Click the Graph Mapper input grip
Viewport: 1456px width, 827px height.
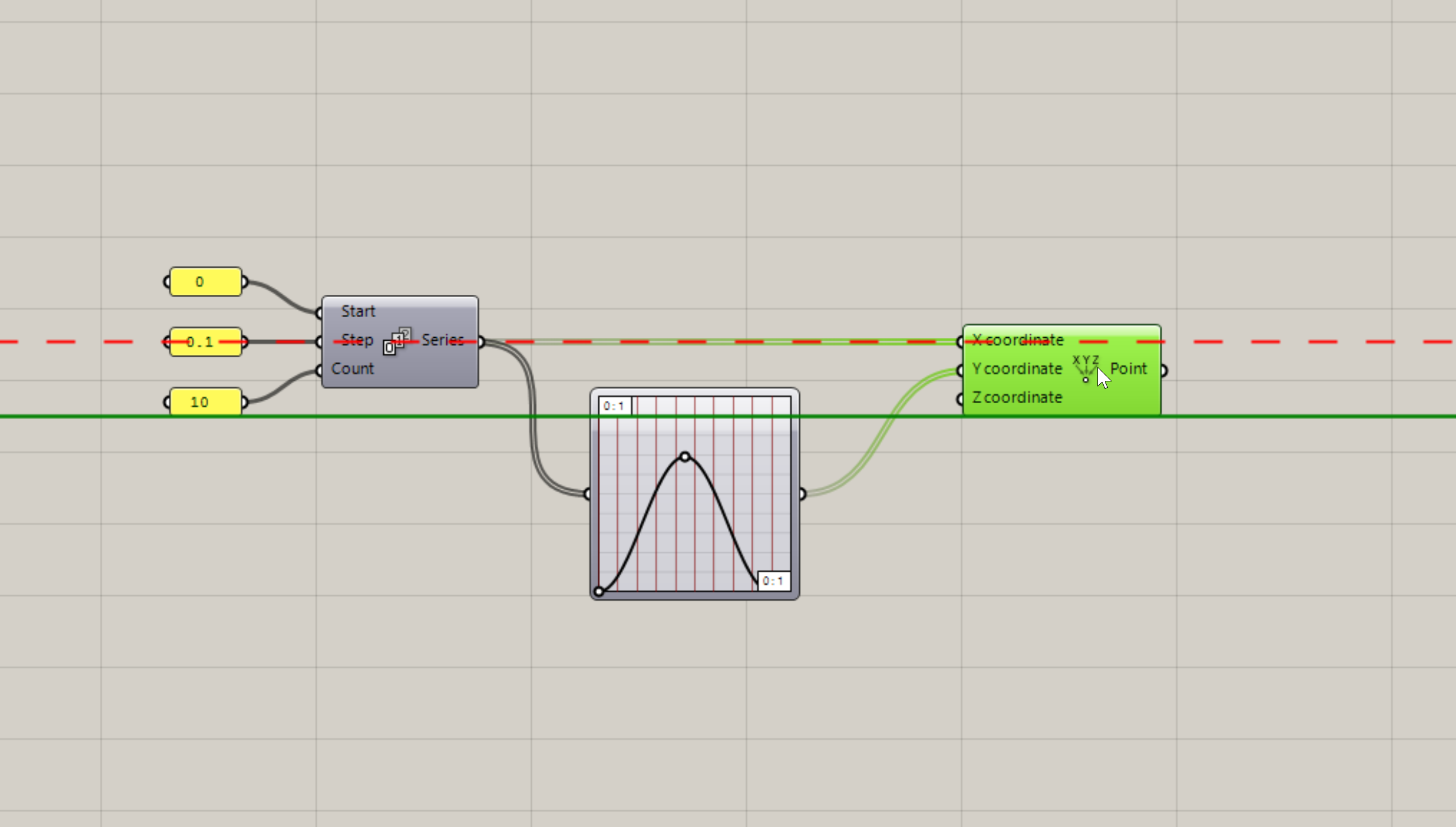pyautogui.click(x=587, y=493)
